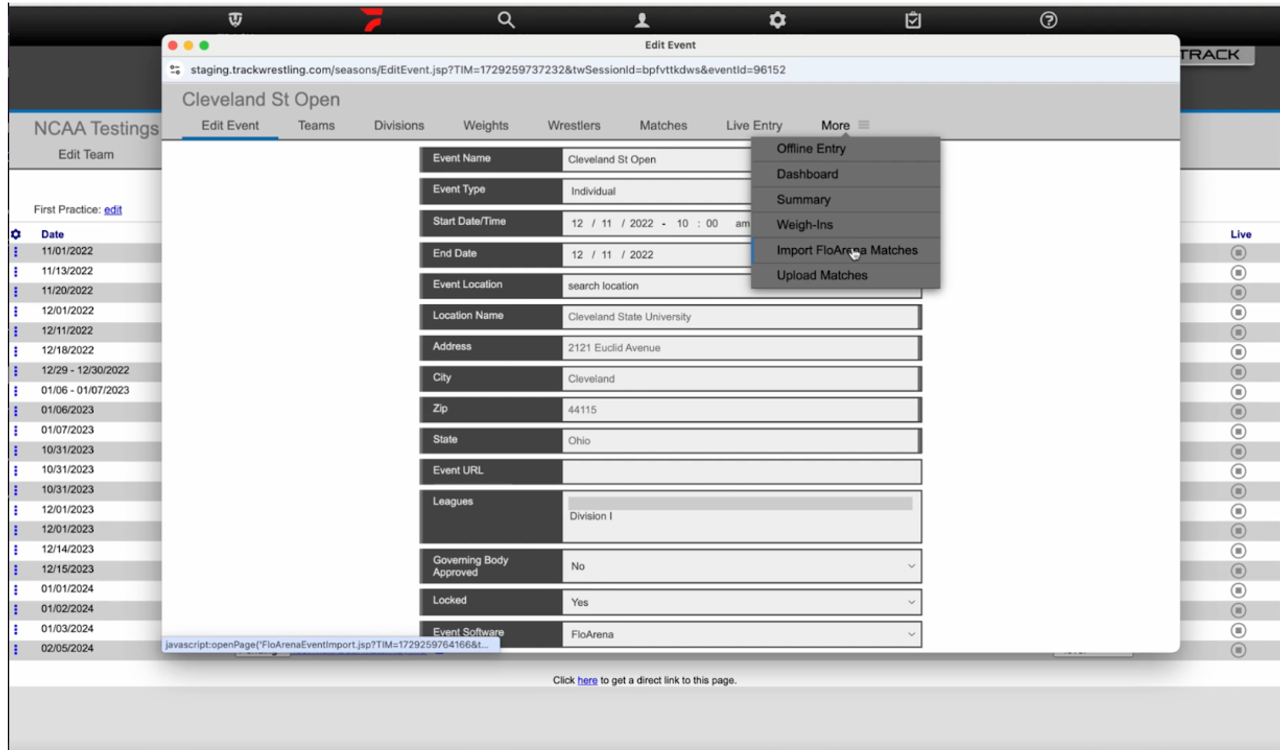The height and width of the screenshot is (750, 1280).
Task: Click the edit link beside First Practice
Action: pos(112,210)
